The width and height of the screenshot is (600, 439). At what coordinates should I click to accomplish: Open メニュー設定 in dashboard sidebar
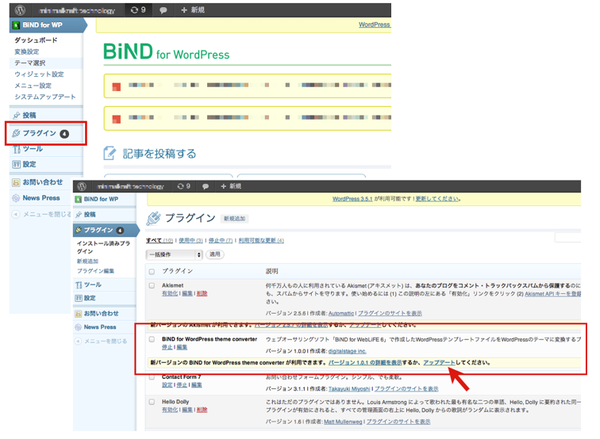pos(33,85)
